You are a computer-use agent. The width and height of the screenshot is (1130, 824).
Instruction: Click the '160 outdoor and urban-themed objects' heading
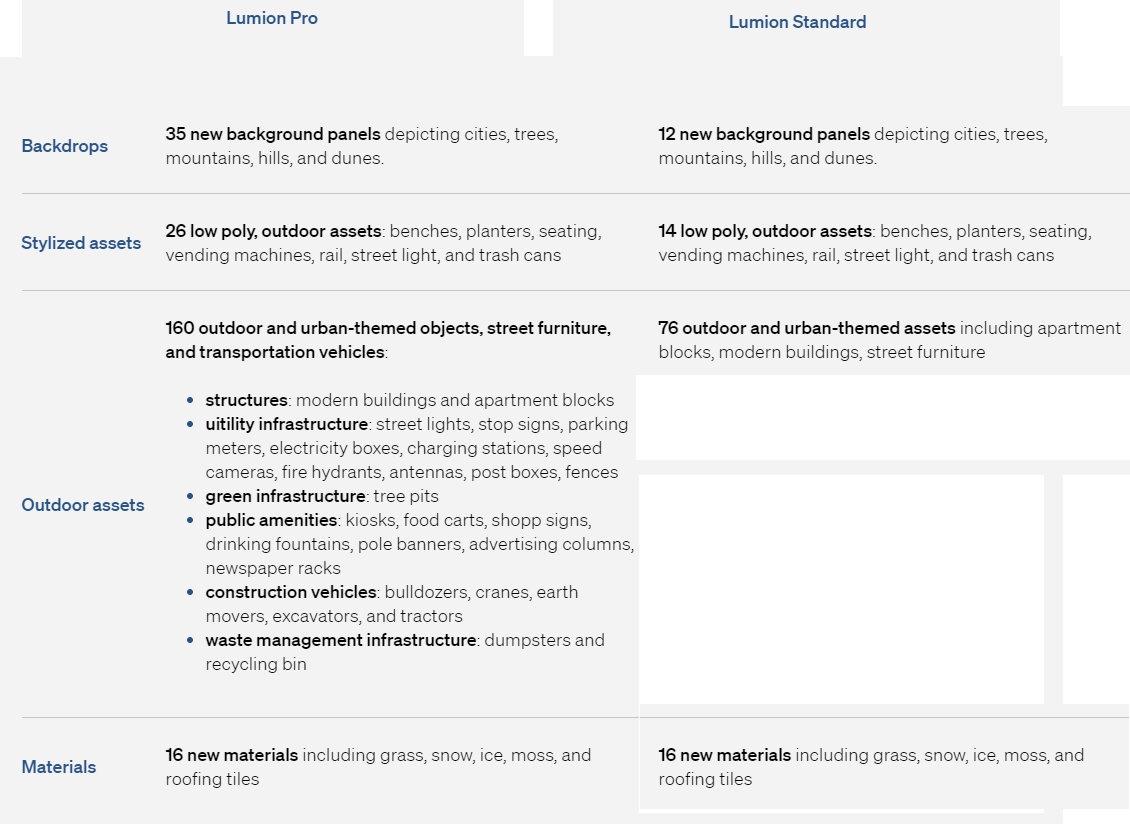pos(388,328)
